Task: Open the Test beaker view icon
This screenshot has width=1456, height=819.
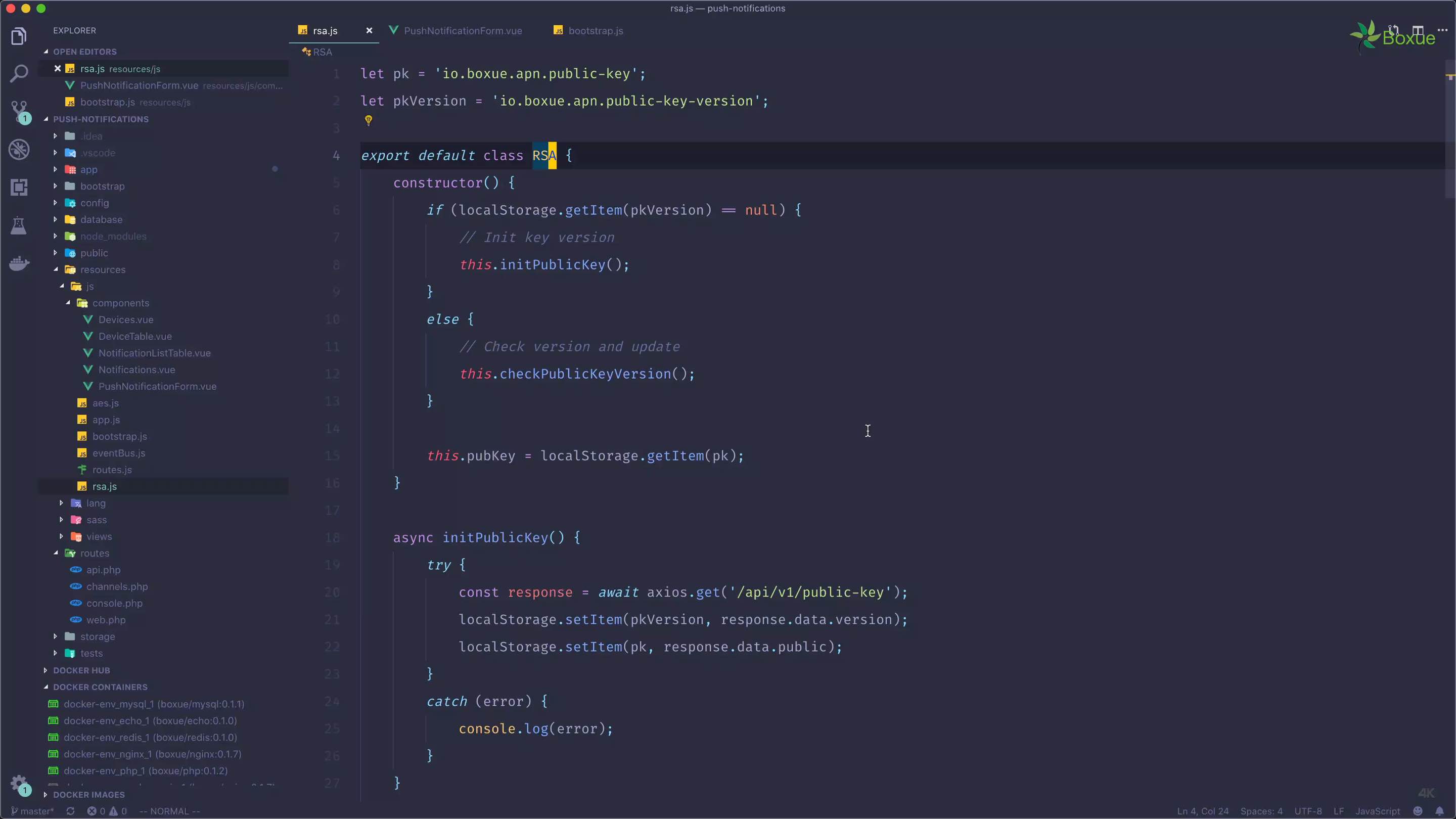Action: pyautogui.click(x=19, y=225)
